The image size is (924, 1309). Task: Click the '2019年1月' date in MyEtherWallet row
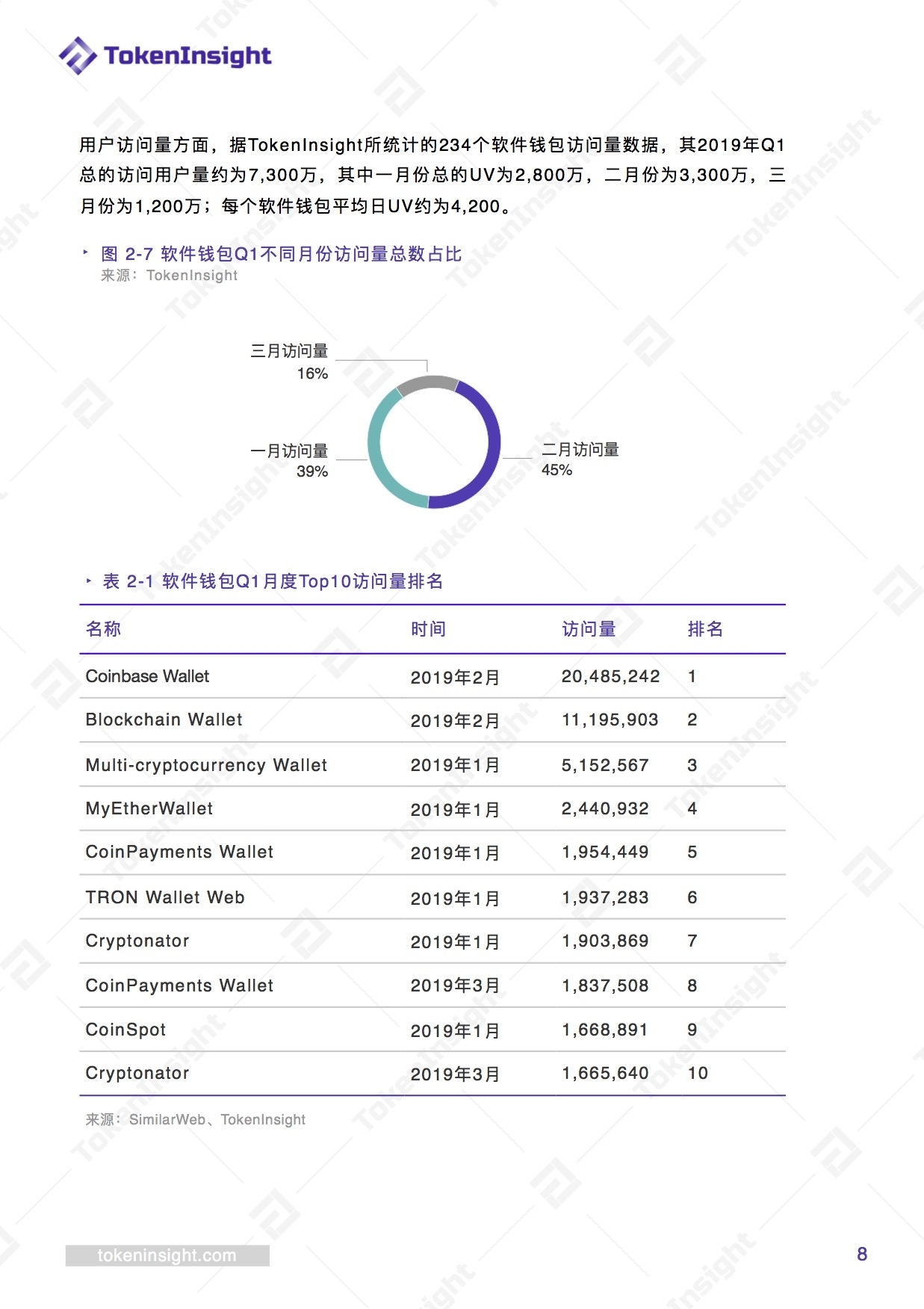click(x=456, y=810)
